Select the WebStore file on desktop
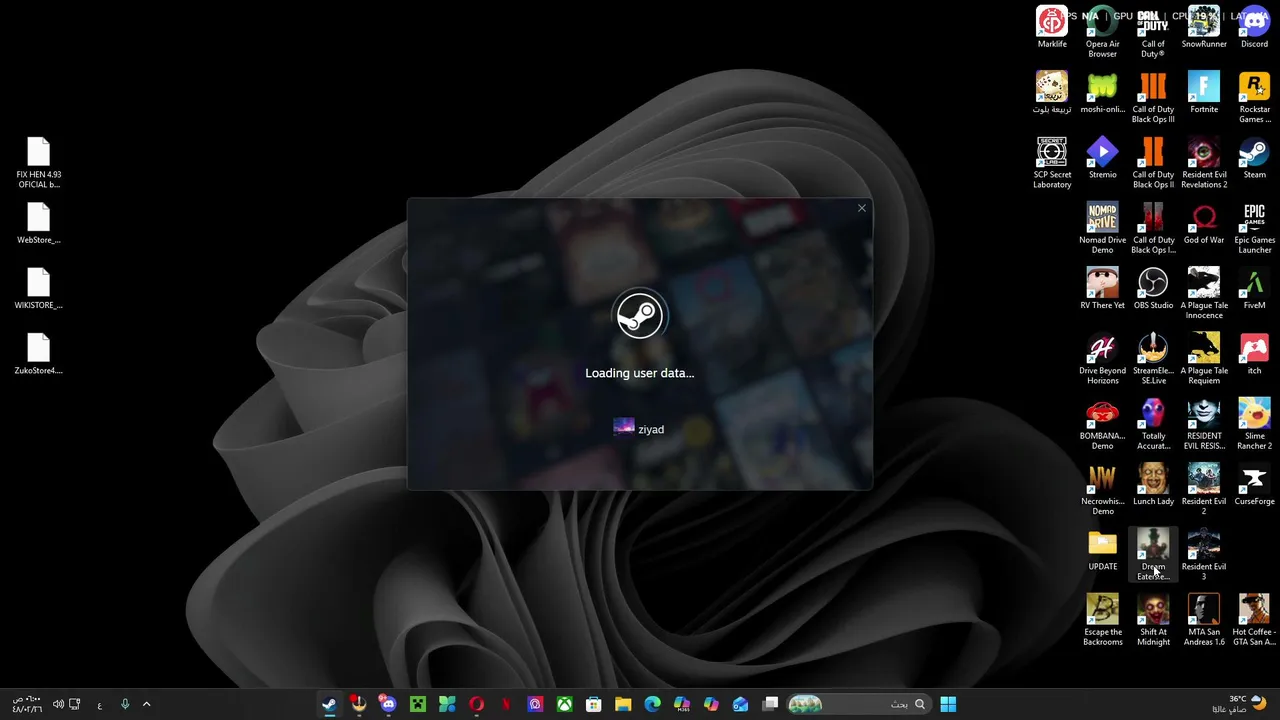This screenshot has width=1280, height=720. coord(39,224)
